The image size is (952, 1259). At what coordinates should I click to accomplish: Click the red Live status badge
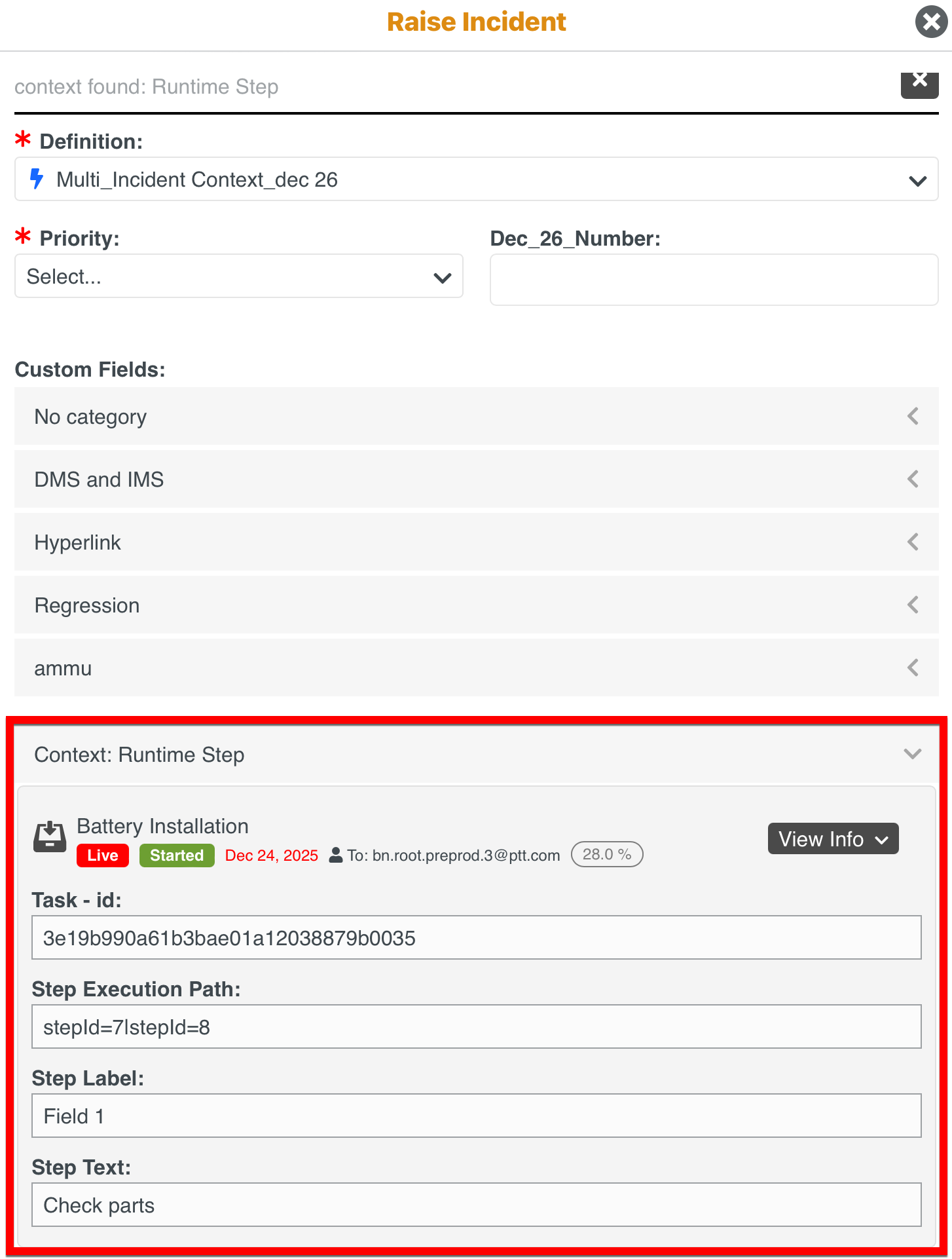[x=103, y=855]
